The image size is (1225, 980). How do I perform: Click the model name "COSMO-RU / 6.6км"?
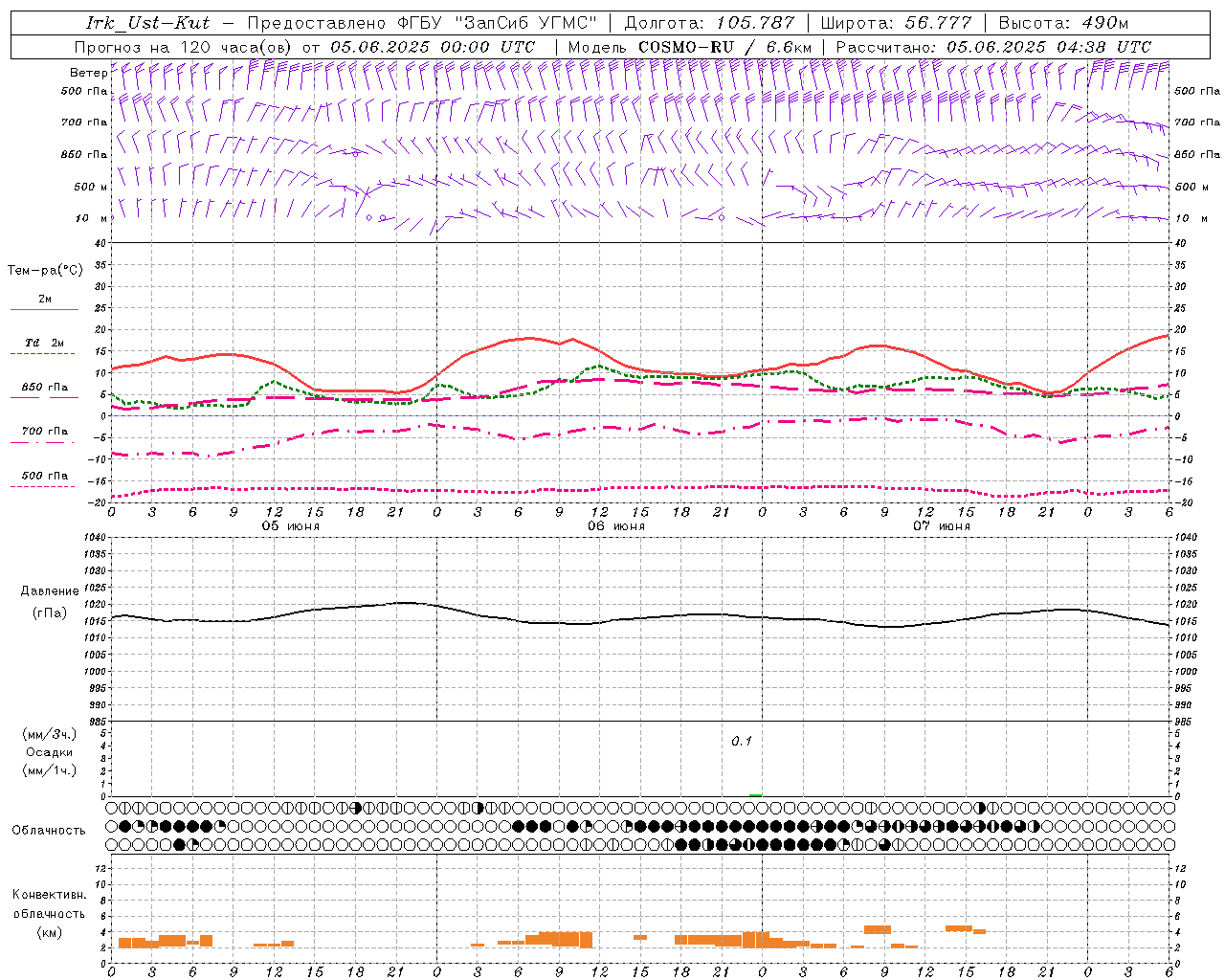[725, 47]
